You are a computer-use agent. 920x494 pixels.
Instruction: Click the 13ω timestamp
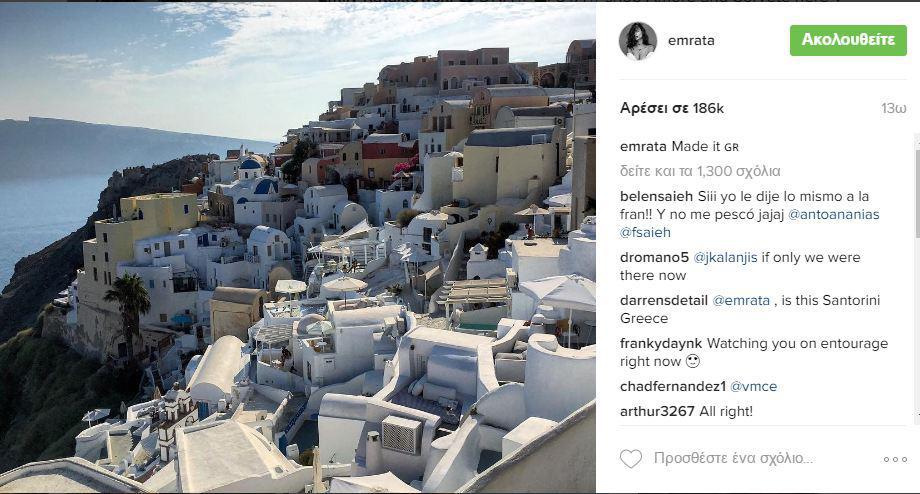[893, 109]
